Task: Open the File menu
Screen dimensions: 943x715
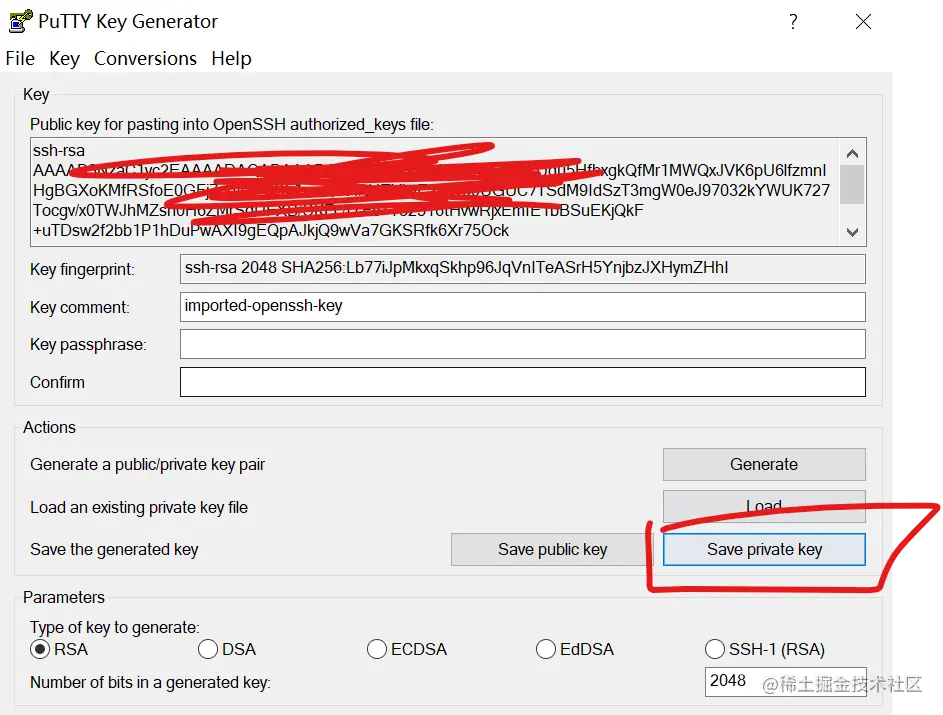Action: [20, 58]
